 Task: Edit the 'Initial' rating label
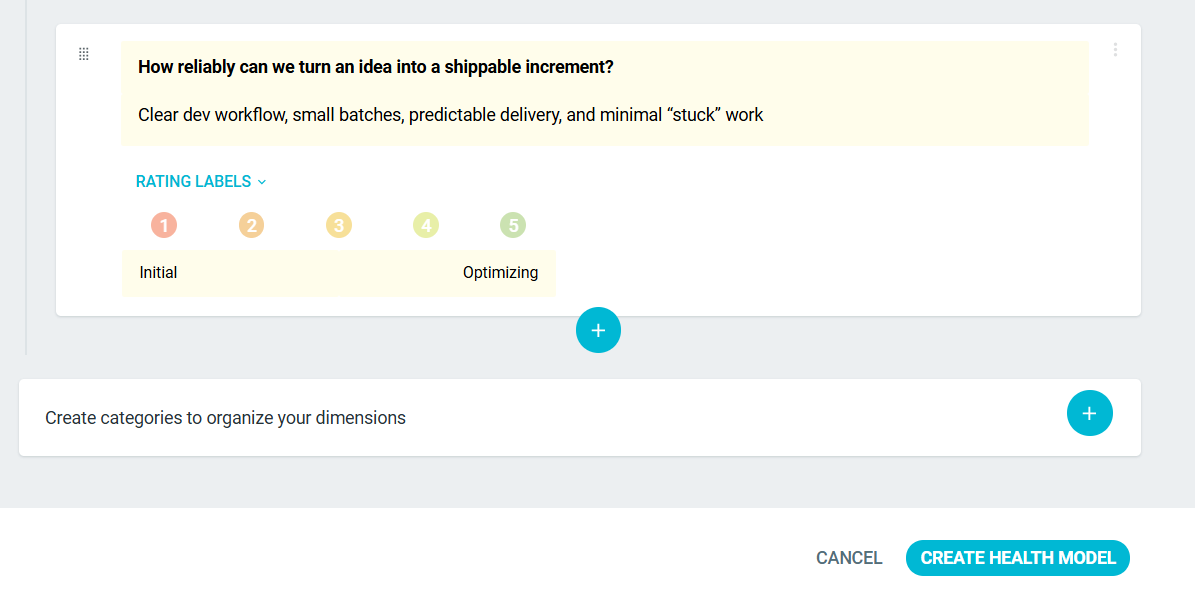pos(159,273)
